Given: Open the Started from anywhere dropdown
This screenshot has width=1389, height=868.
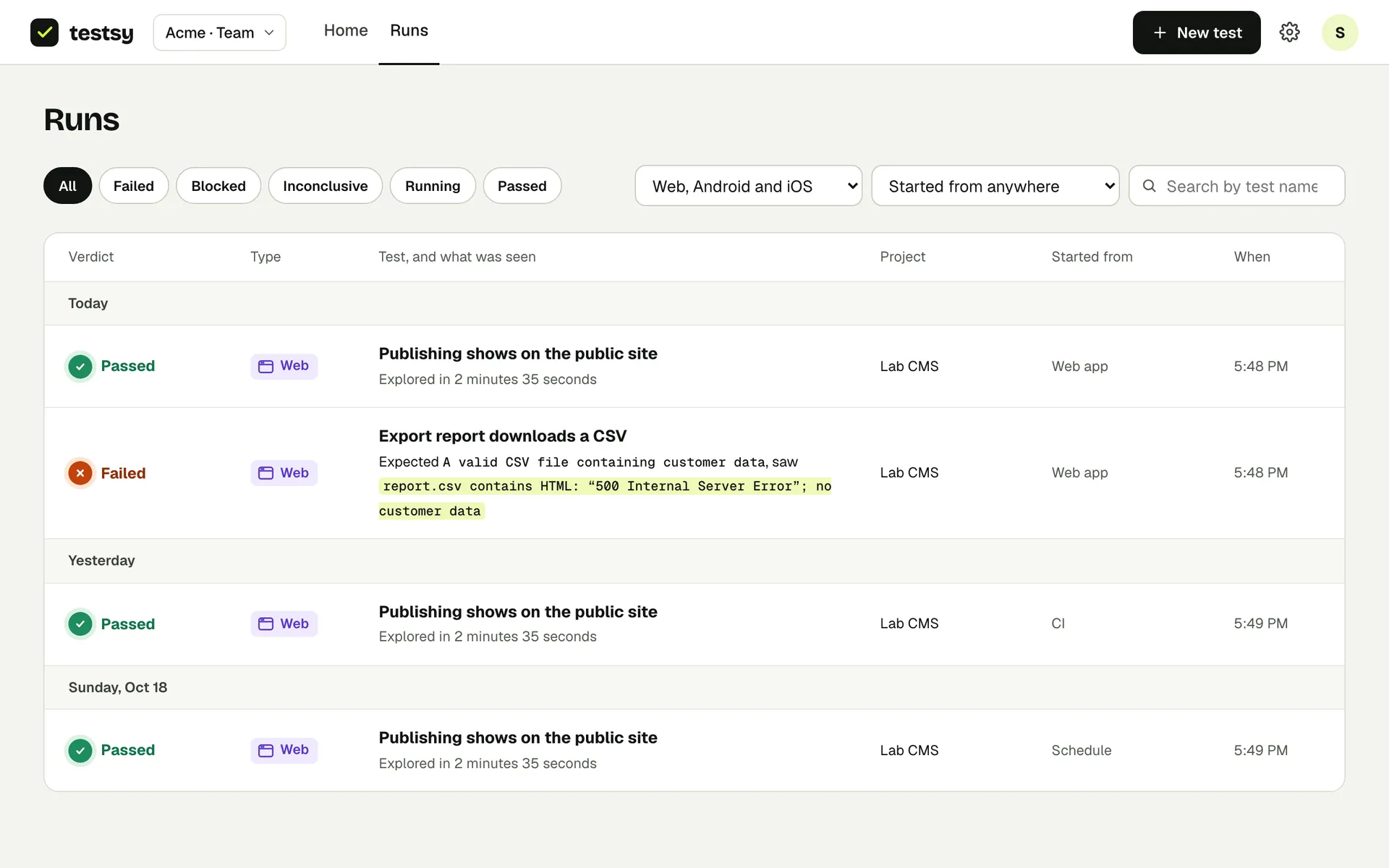Looking at the screenshot, I should point(995,186).
